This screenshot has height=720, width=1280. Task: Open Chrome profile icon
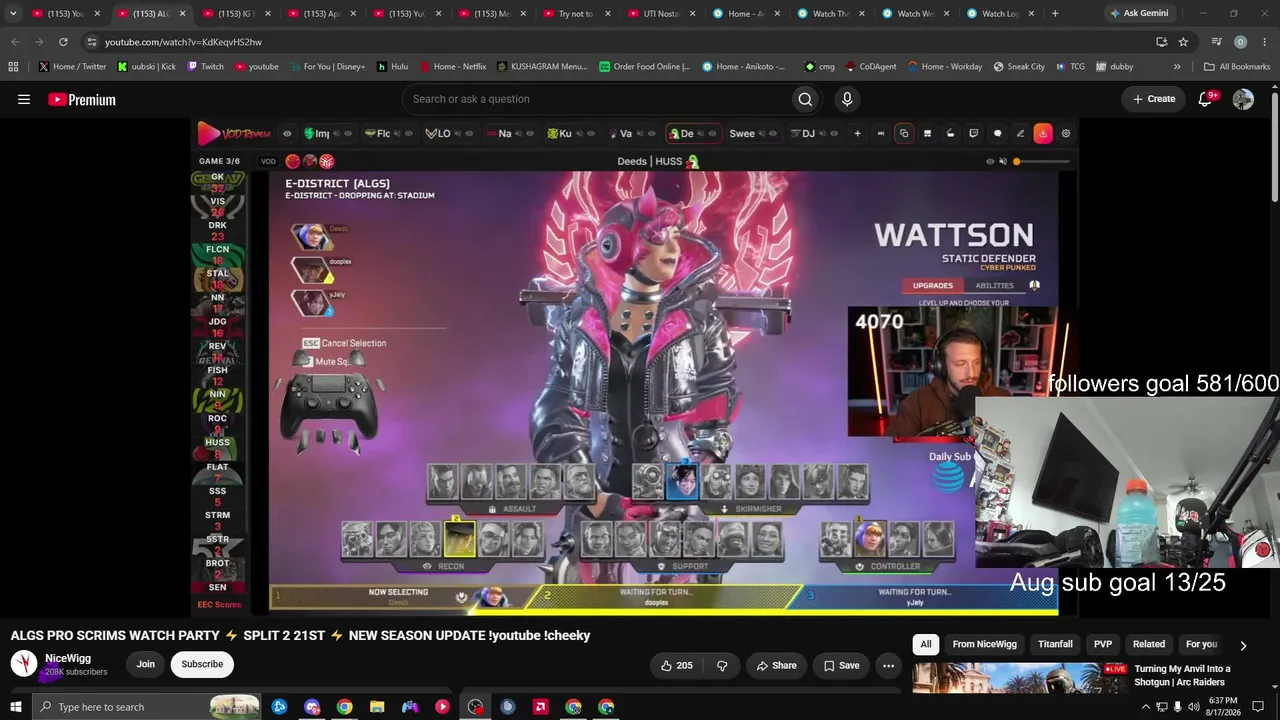pos(1240,42)
